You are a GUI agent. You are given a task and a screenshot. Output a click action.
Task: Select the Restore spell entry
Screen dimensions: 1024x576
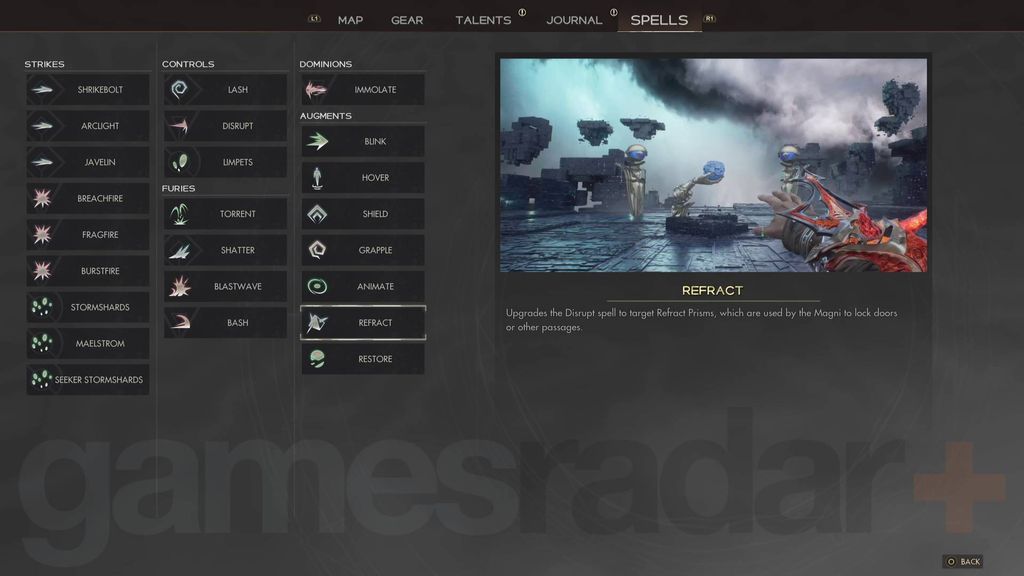[x=362, y=359]
